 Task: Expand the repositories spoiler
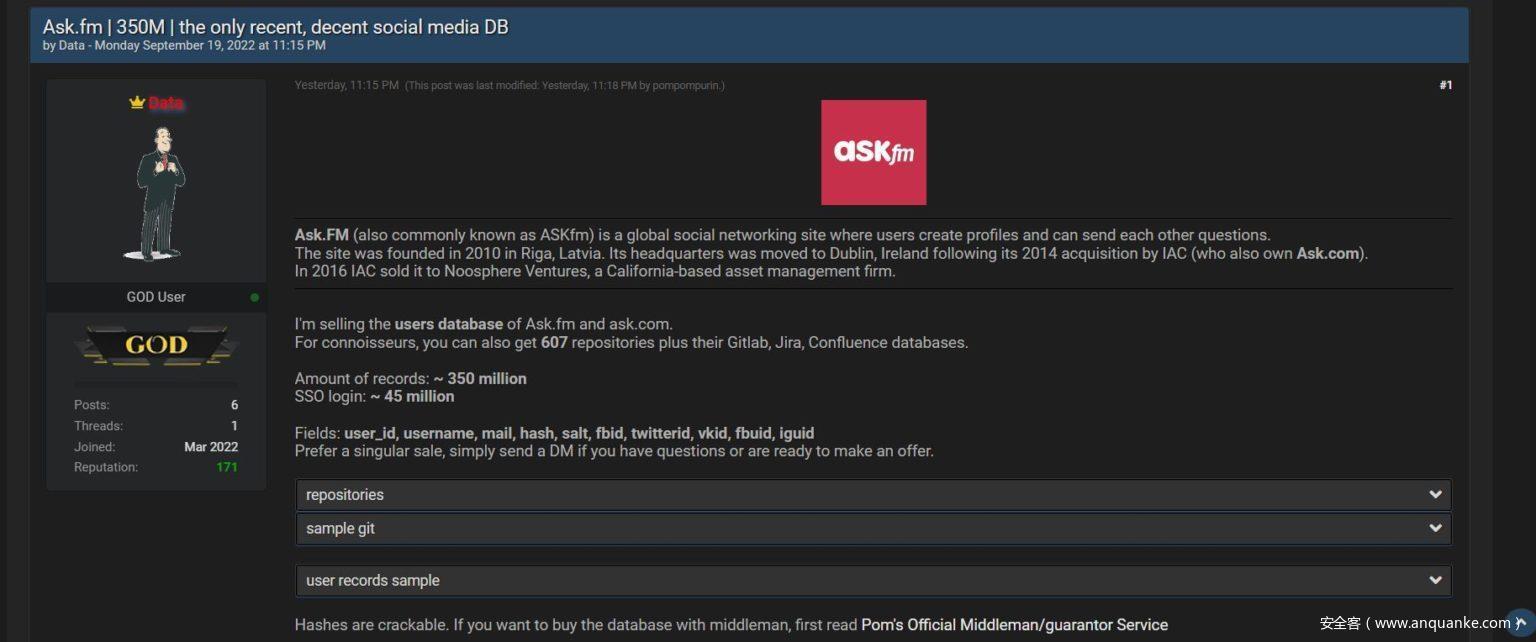tap(873, 495)
